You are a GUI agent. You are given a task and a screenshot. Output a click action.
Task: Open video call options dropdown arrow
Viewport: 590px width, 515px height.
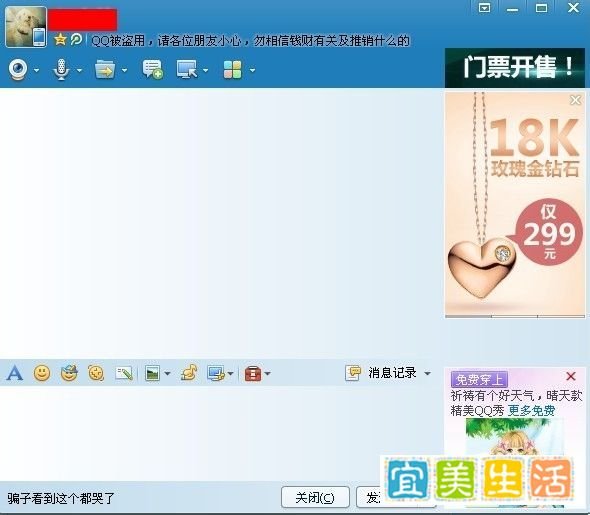click(36, 70)
